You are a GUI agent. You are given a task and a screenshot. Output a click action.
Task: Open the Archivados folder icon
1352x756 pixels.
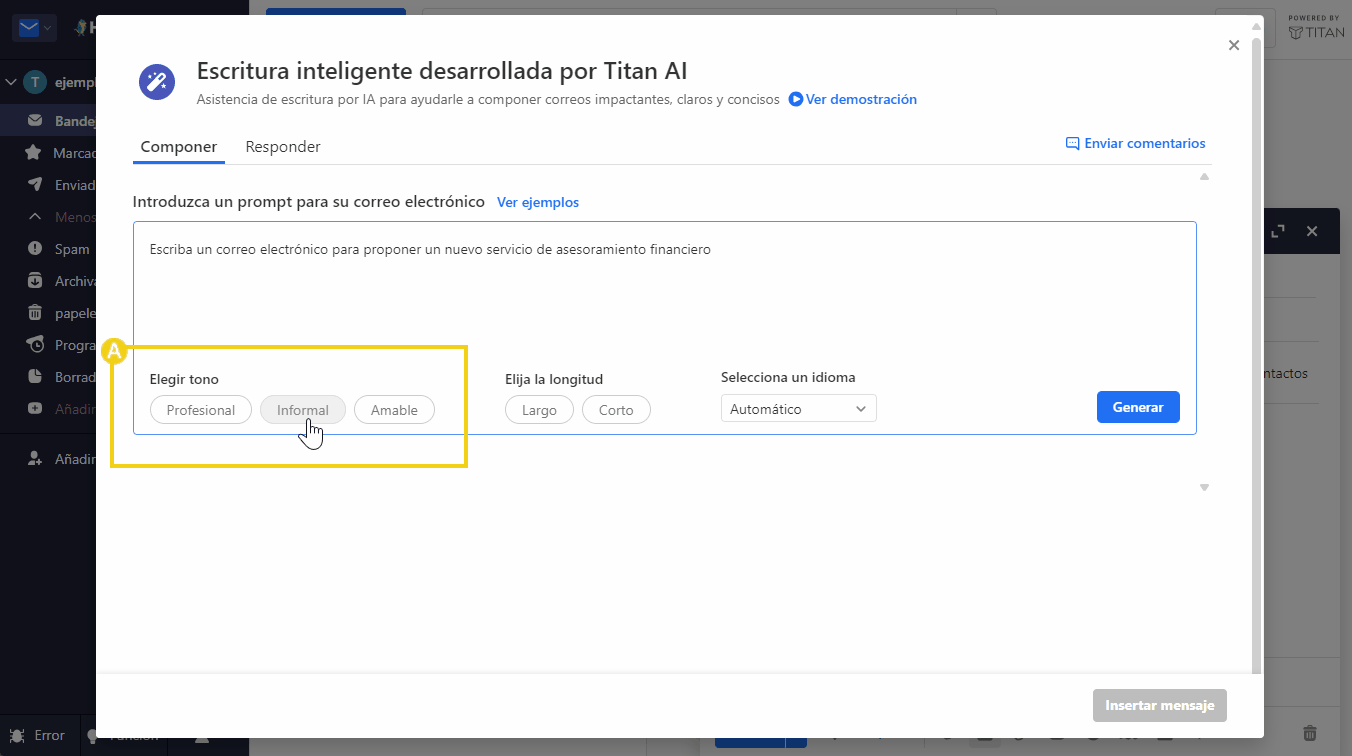(x=35, y=281)
